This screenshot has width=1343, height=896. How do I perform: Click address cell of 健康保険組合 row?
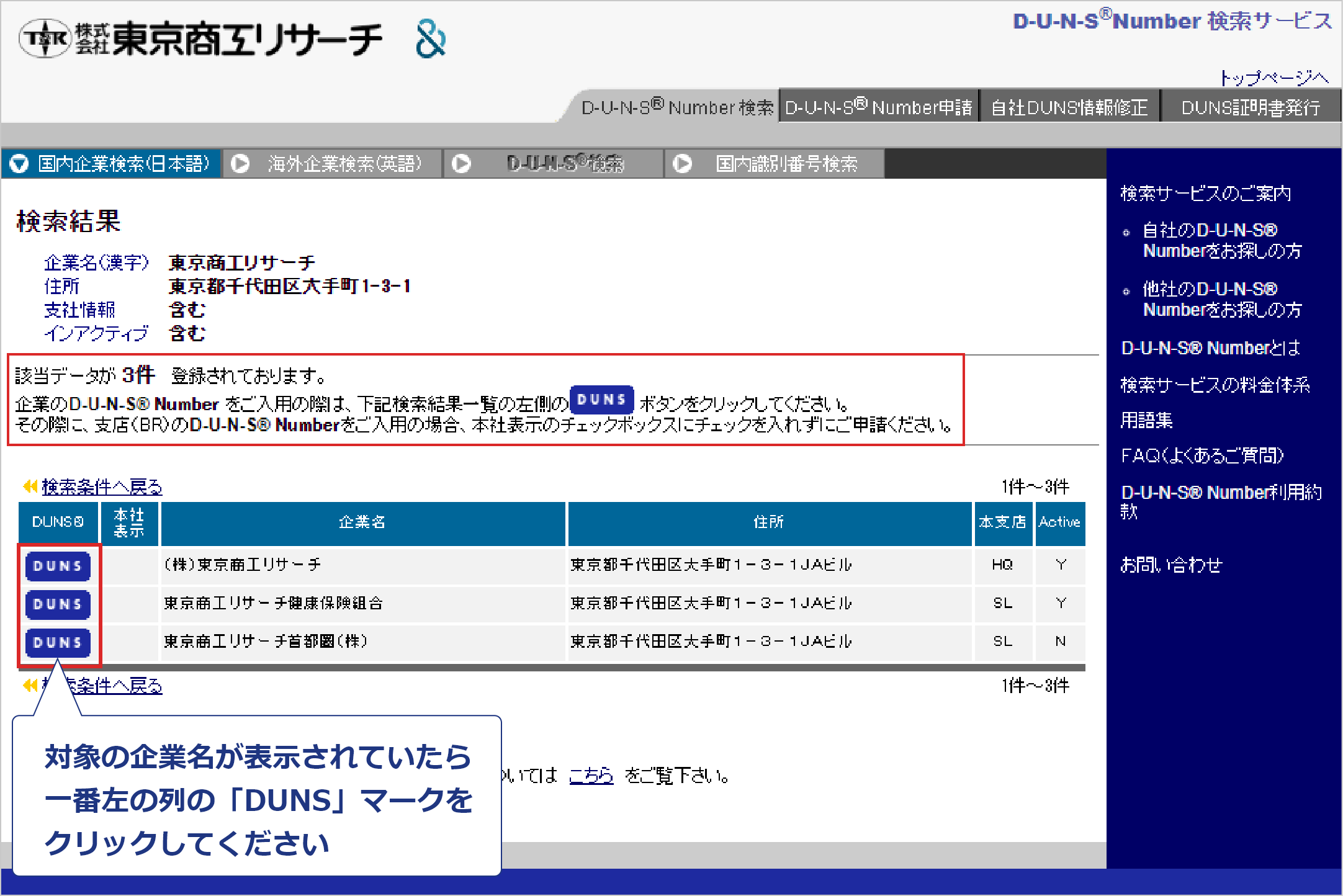click(770, 604)
